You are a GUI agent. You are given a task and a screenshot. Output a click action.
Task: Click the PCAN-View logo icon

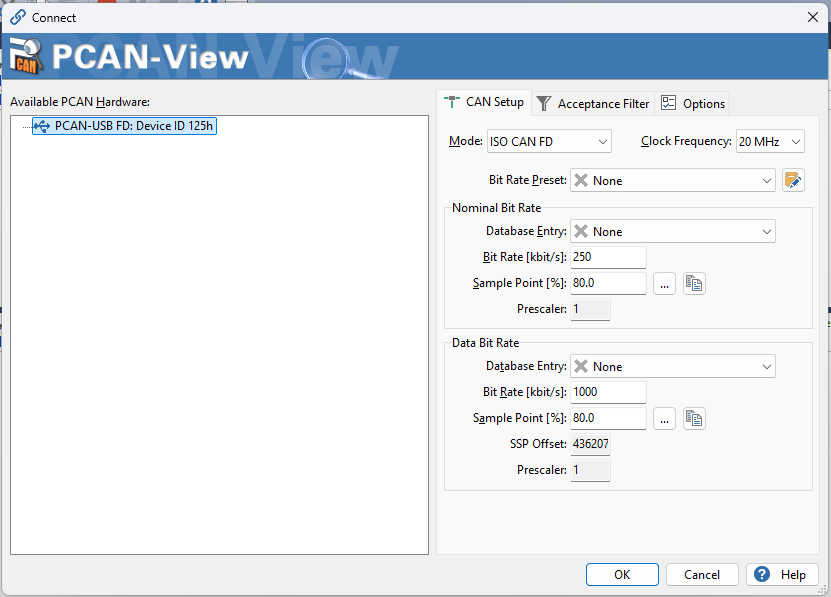click(x=25, y=56)
